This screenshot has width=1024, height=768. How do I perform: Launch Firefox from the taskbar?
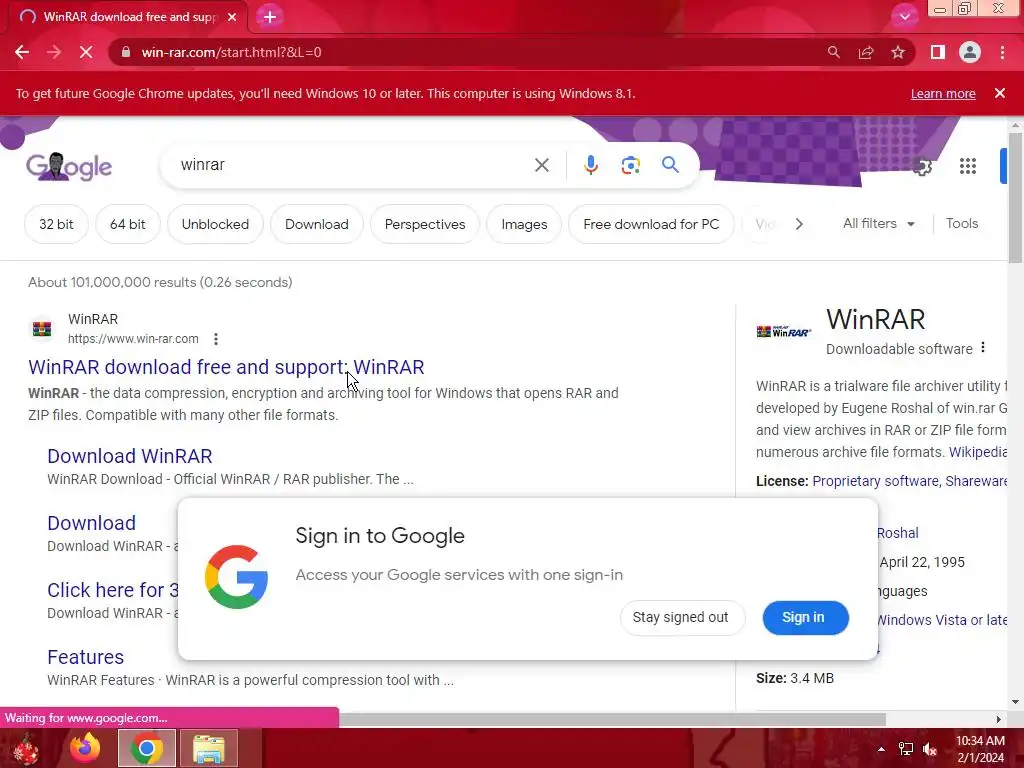point(86,748)
